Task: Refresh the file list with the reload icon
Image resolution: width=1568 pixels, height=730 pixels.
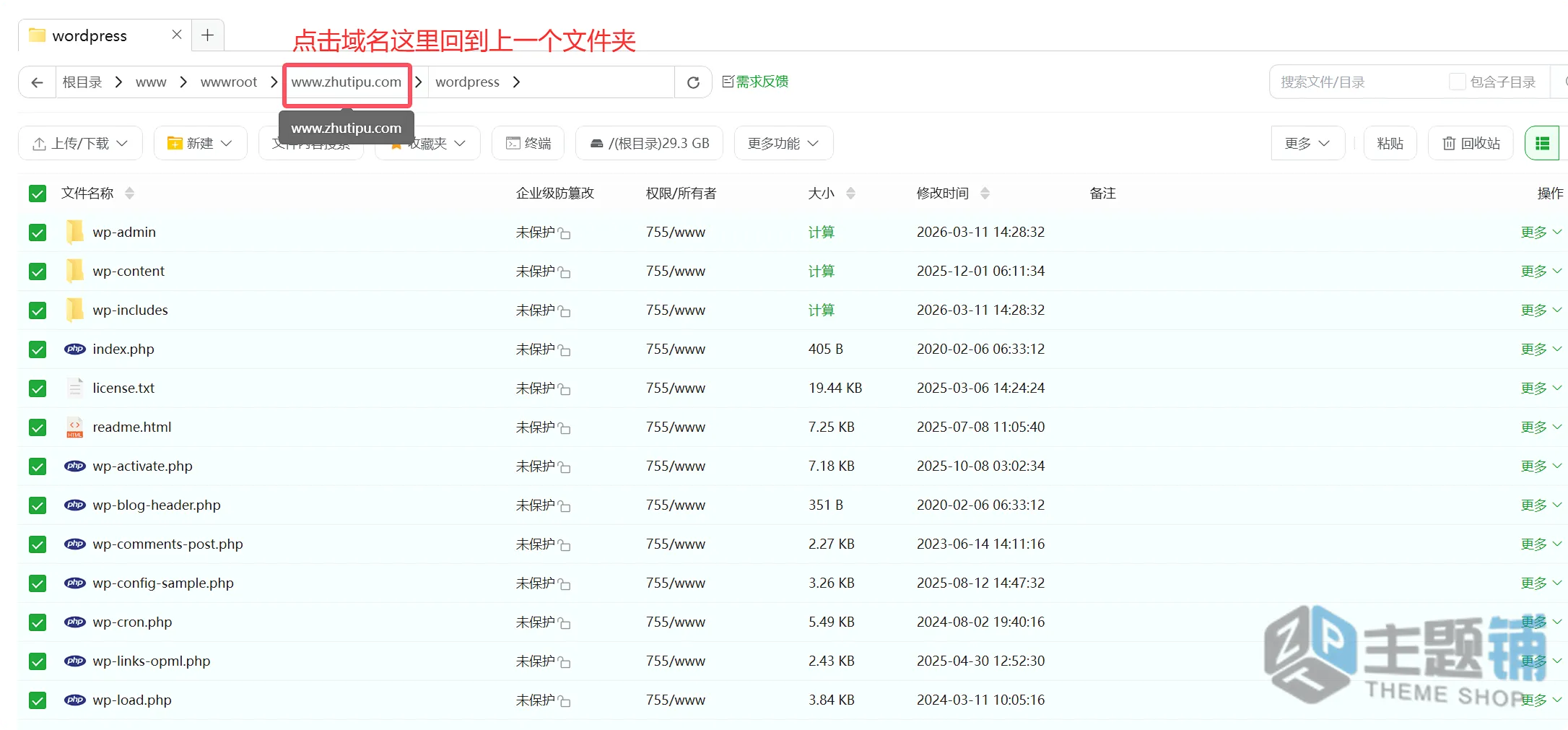Action: coord(693,82)
